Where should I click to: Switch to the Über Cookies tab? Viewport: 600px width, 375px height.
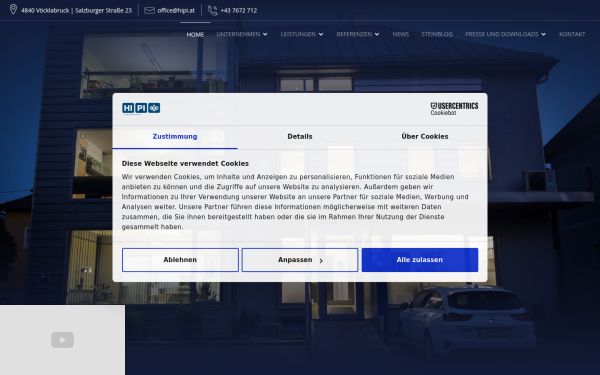(425, 137)
